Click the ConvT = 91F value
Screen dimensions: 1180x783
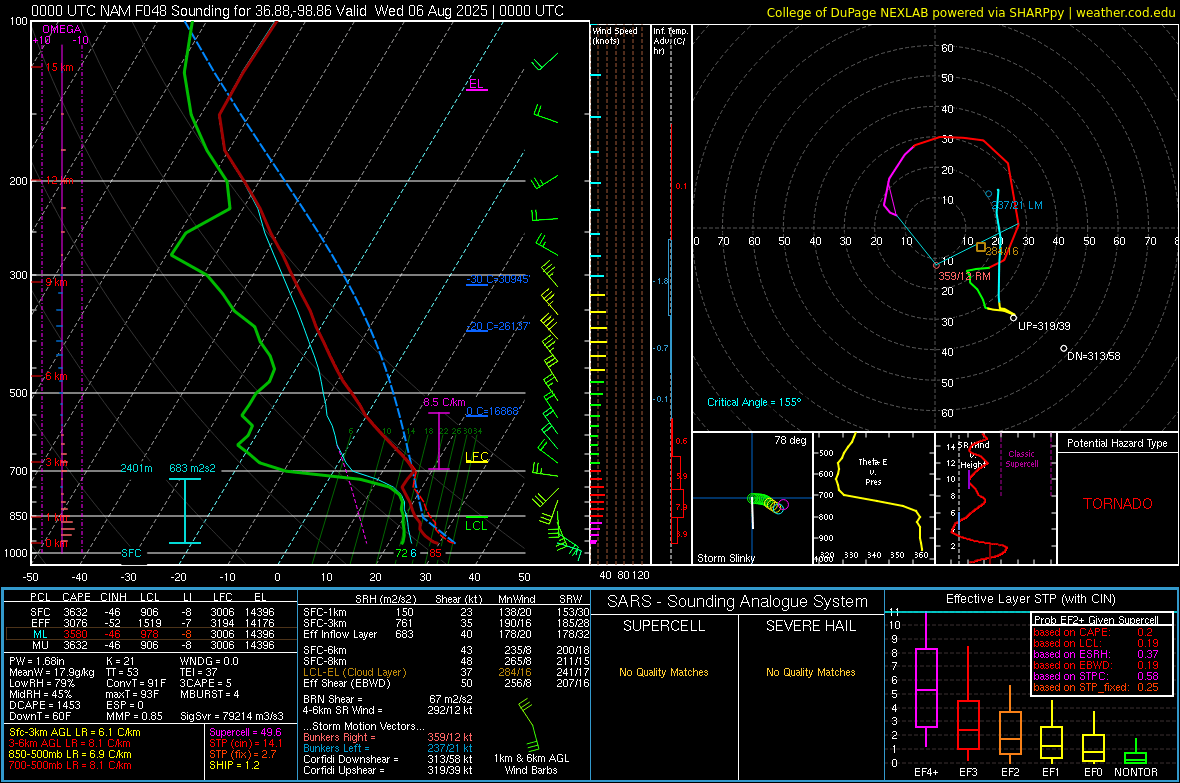click(136, 683)
